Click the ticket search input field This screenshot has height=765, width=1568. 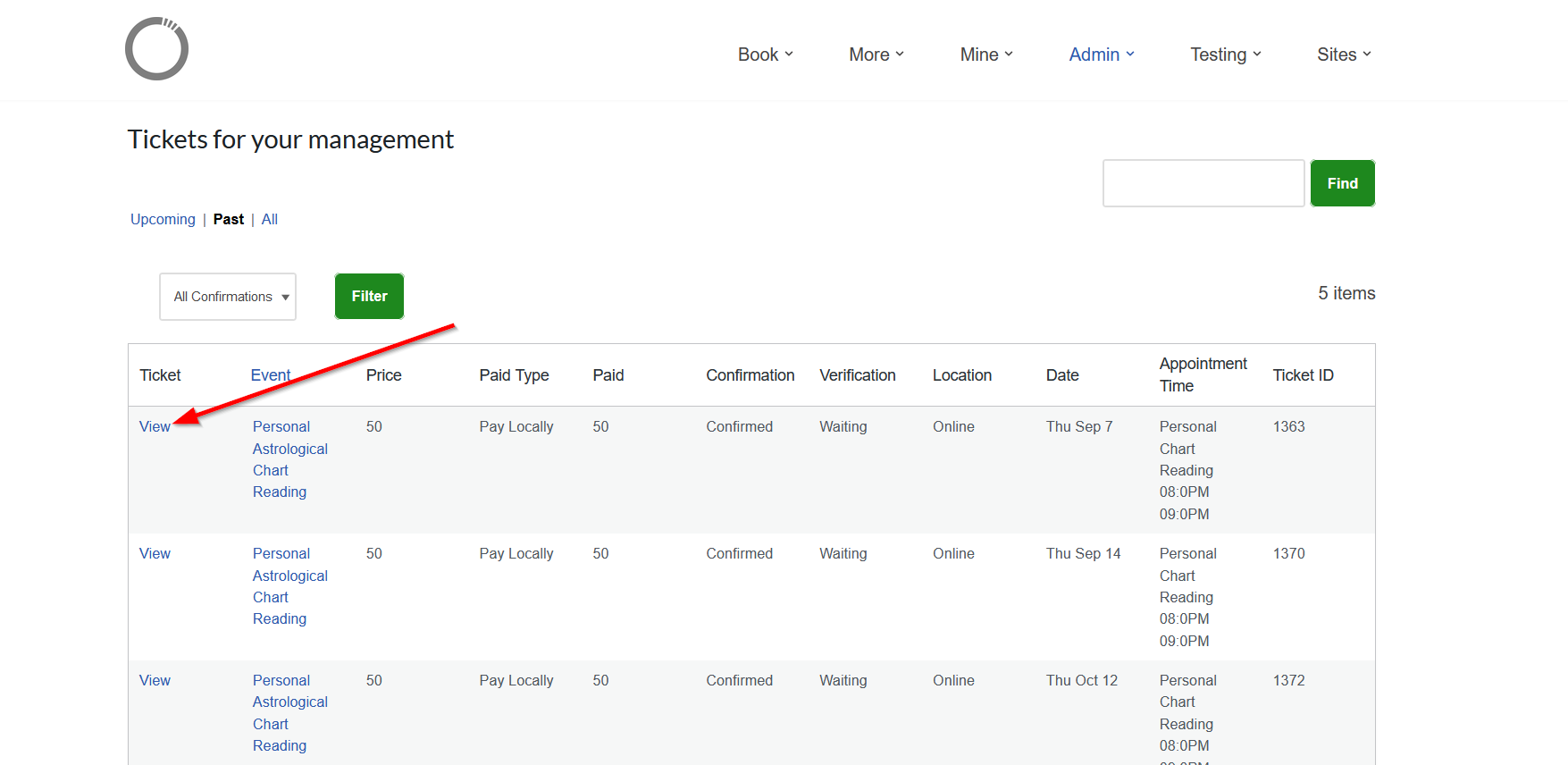(1203, 183)
